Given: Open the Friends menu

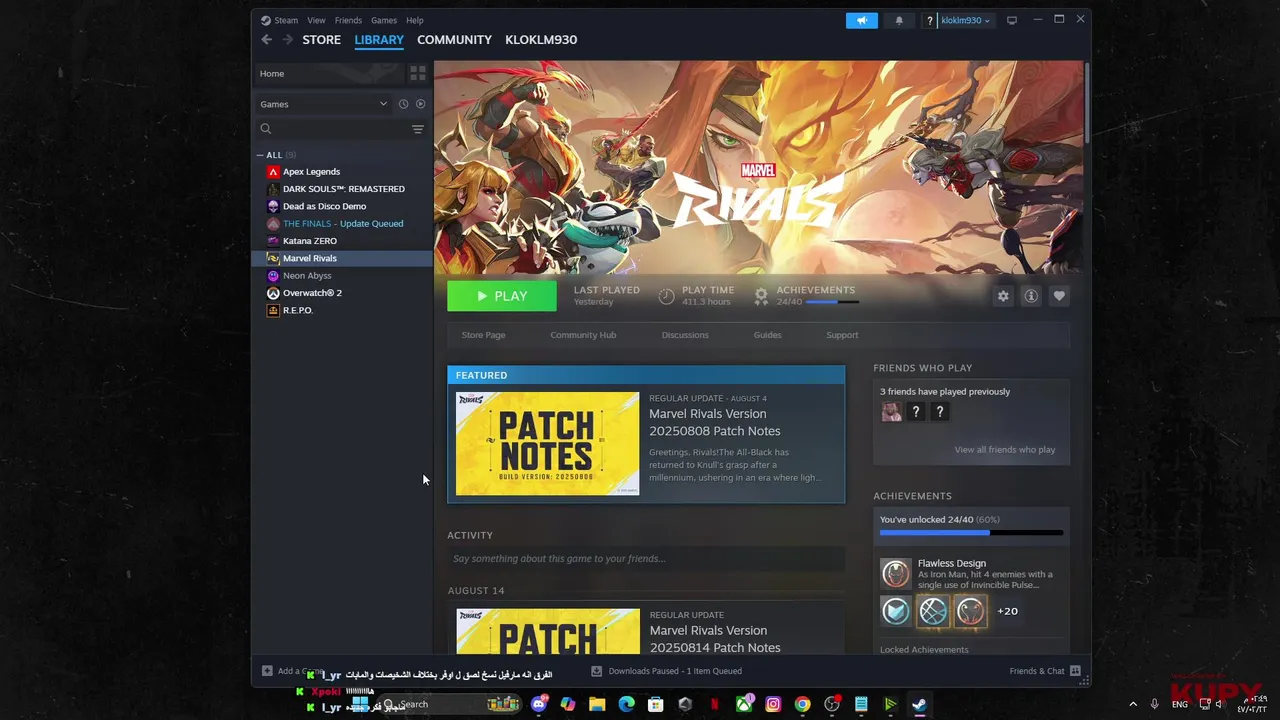Looking at the screenshot, I should coord(348,20).
